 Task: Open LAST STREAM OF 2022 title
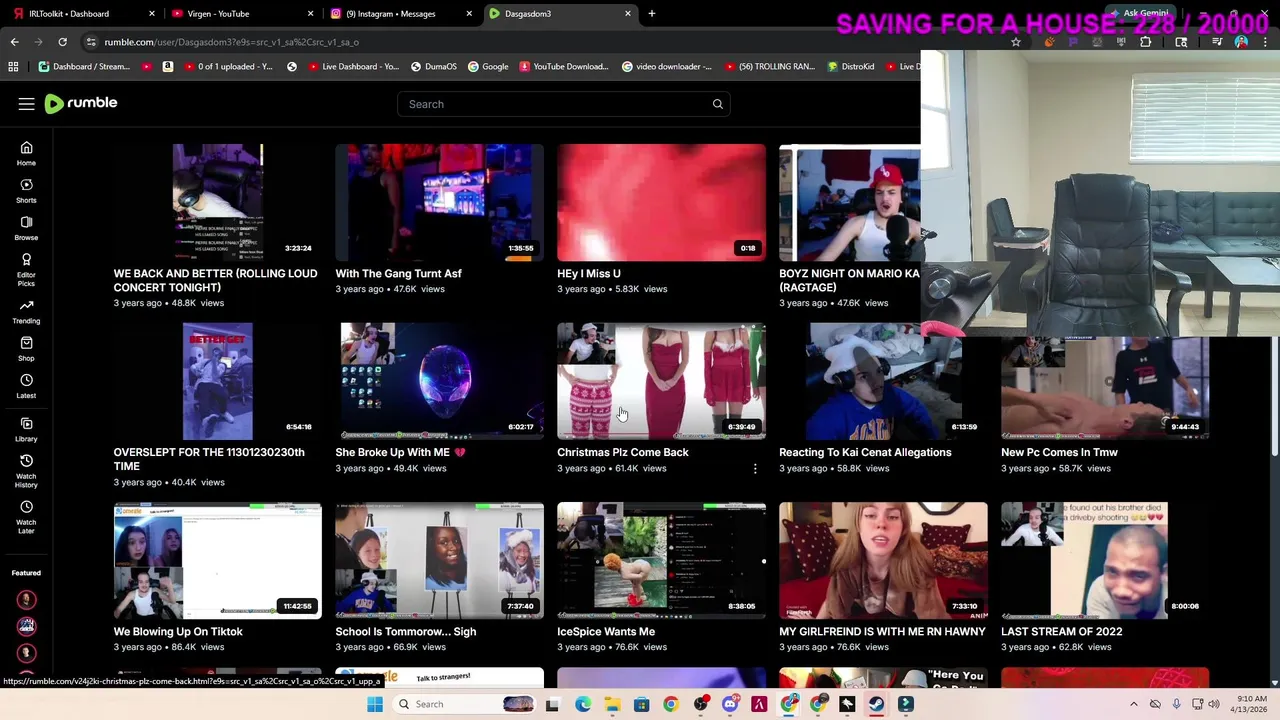pos(1061,632)
